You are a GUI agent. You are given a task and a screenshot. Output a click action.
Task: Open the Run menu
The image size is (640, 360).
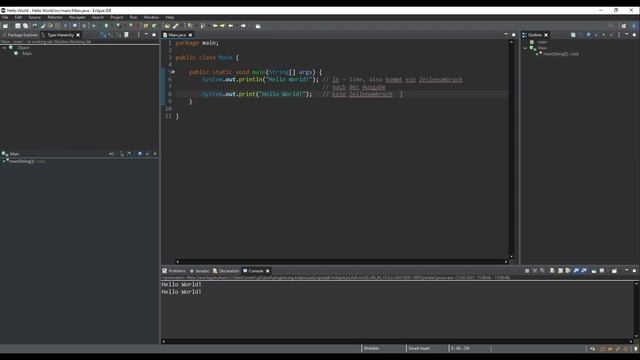133,18
